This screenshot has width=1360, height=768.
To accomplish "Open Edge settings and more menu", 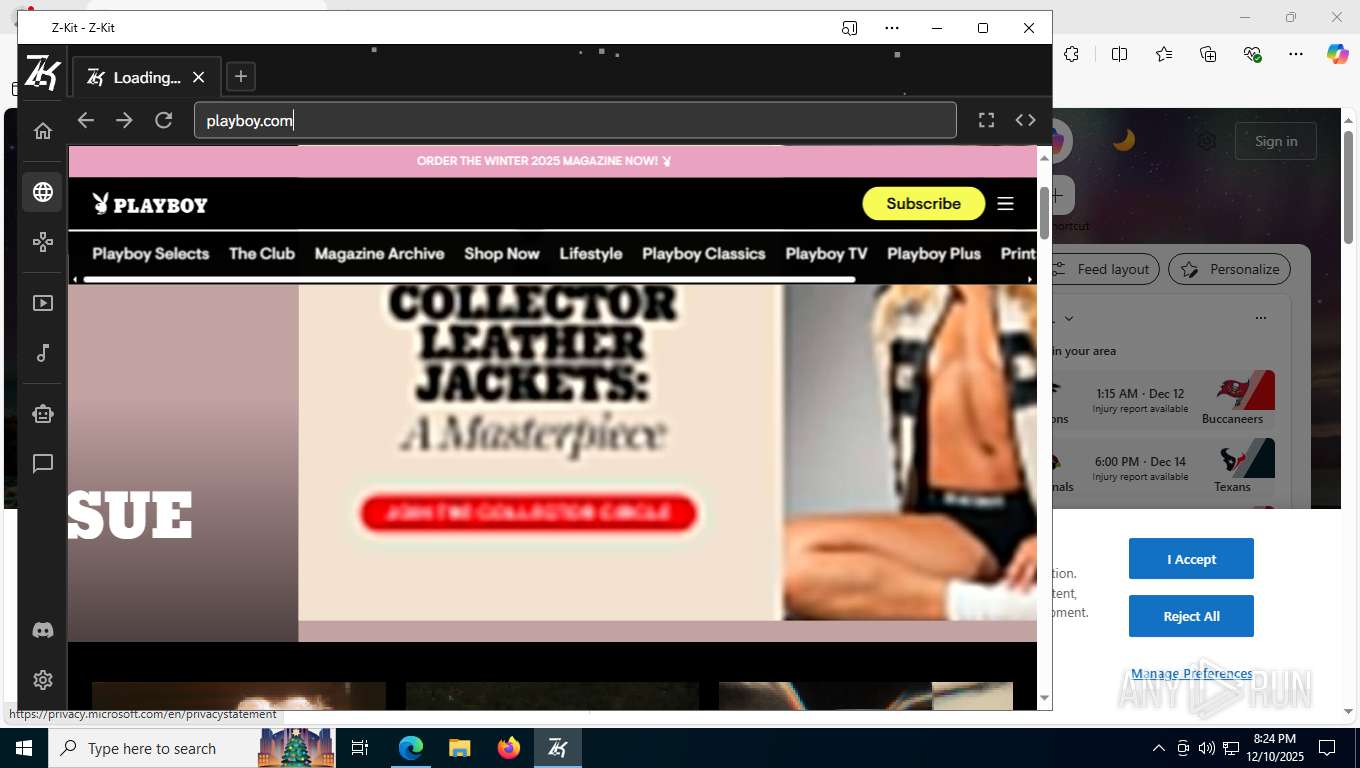I will pyautogui.click(x=1295, y=54).
